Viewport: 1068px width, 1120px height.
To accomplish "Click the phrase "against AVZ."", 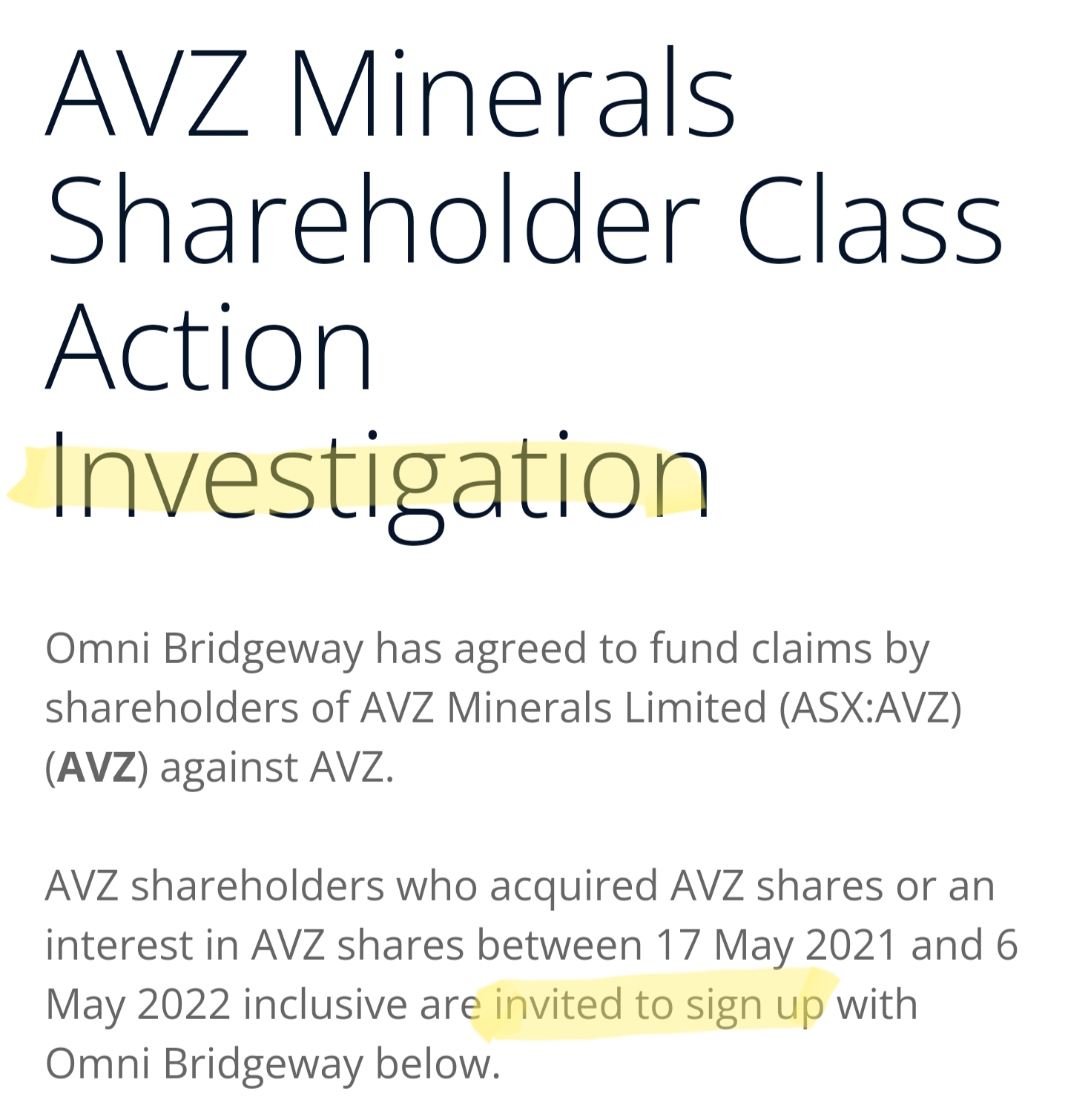I will tap(277, 766).
